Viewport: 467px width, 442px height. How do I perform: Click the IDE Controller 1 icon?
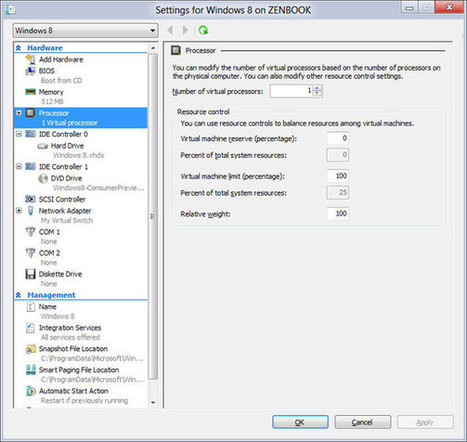(30, 166)
